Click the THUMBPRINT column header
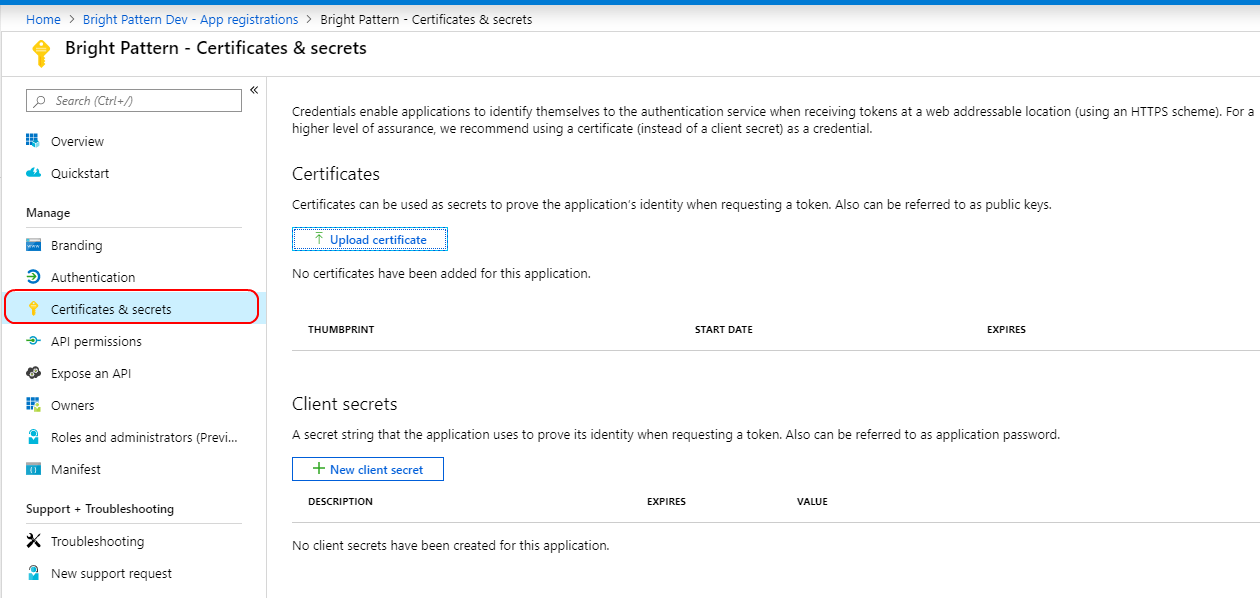The image size is (1260, 598). coord(341,329)
